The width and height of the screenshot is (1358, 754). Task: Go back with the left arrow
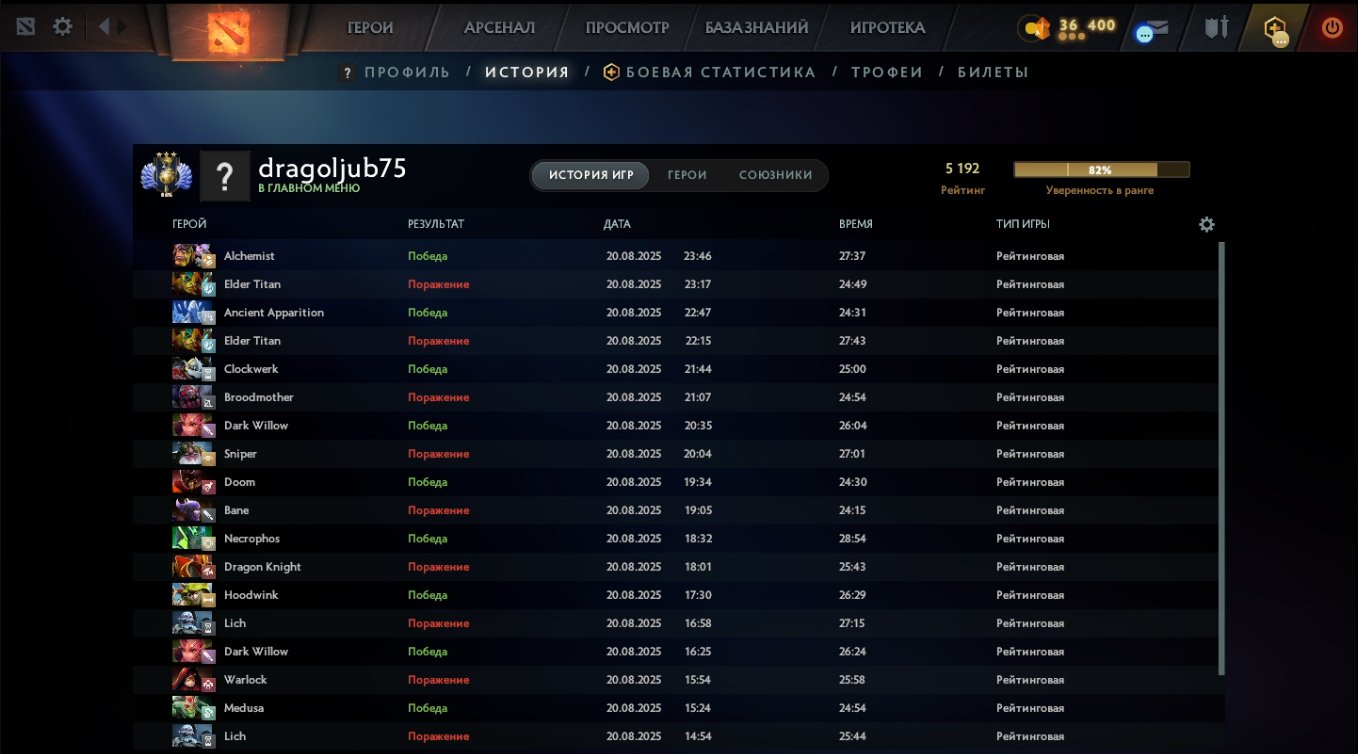[103, 27]
